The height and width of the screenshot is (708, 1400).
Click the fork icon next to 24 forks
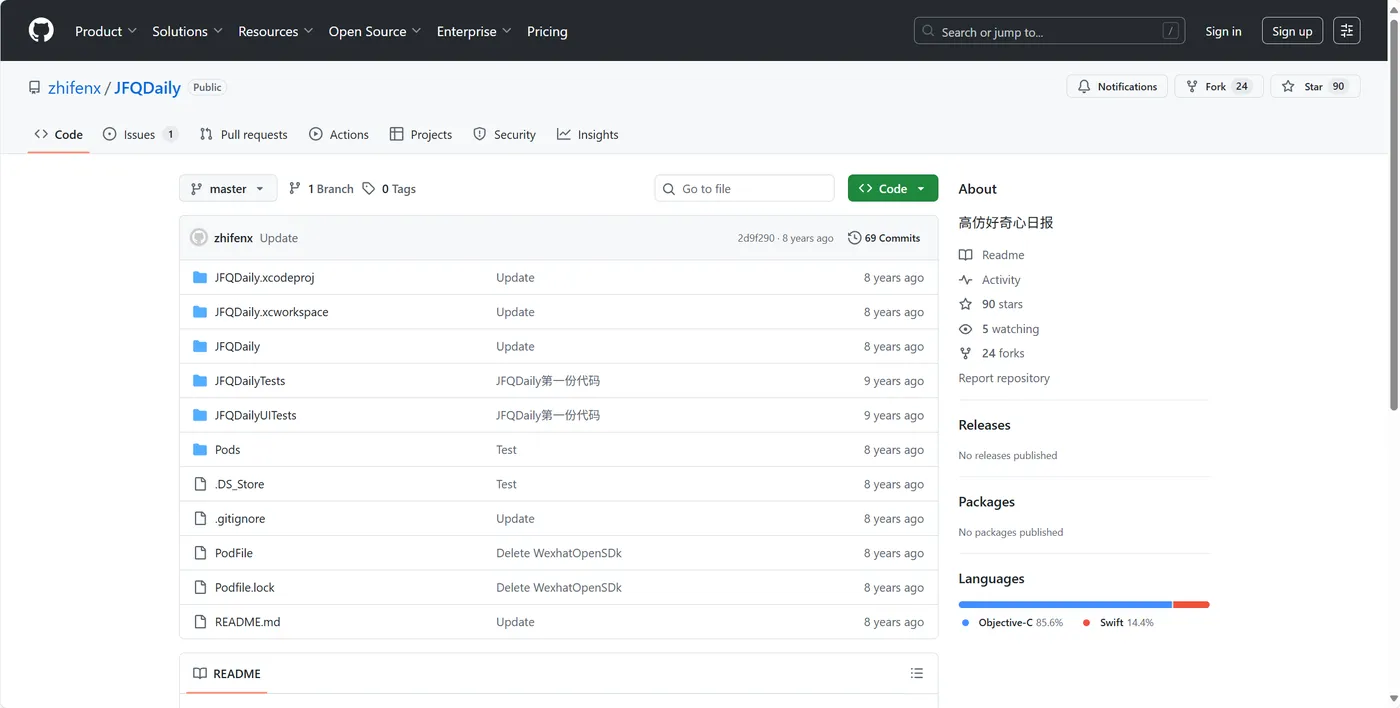pos(965,353)
